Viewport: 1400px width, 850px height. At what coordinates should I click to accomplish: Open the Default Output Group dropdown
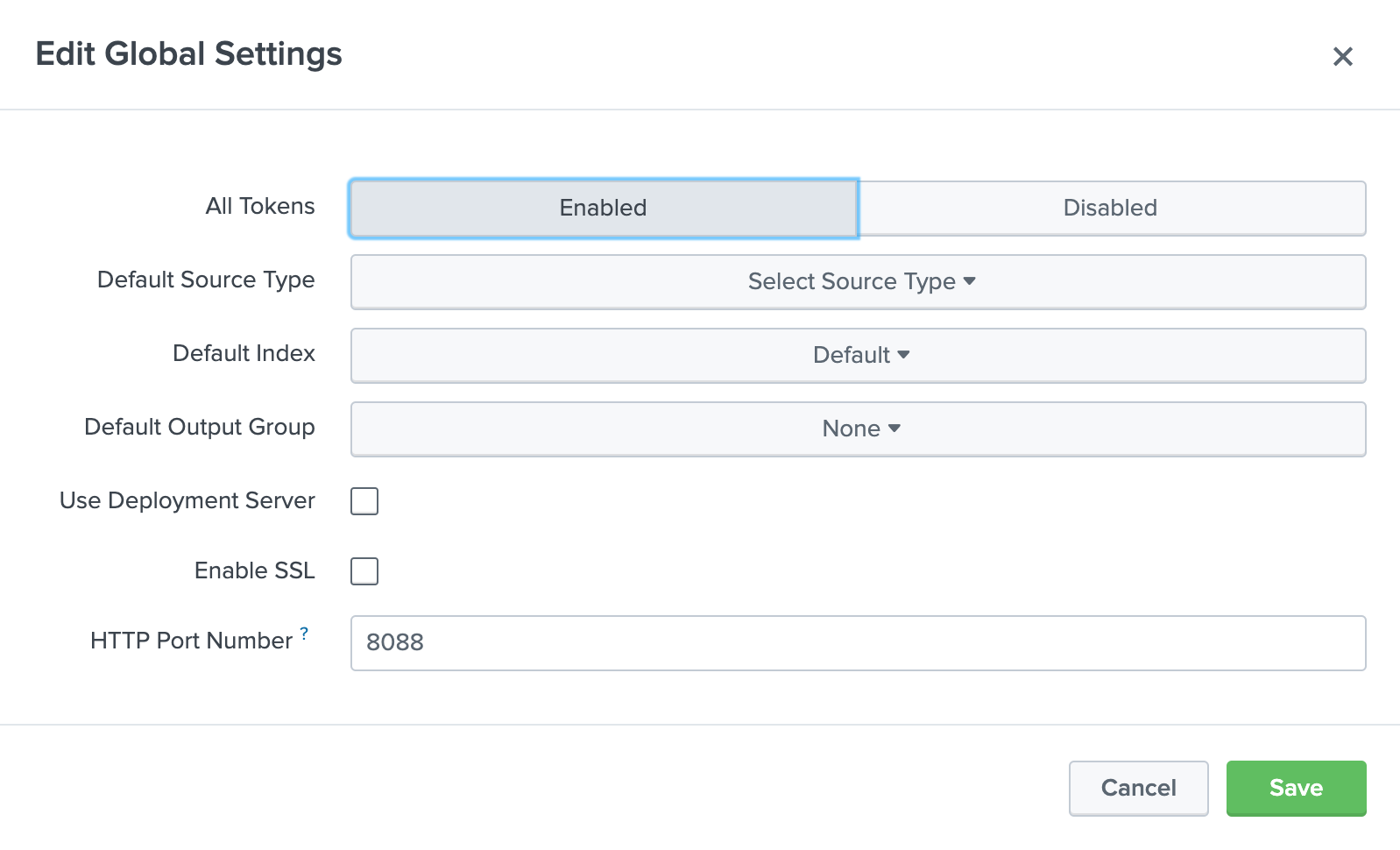pyautogui.click(x=858, y=429)
